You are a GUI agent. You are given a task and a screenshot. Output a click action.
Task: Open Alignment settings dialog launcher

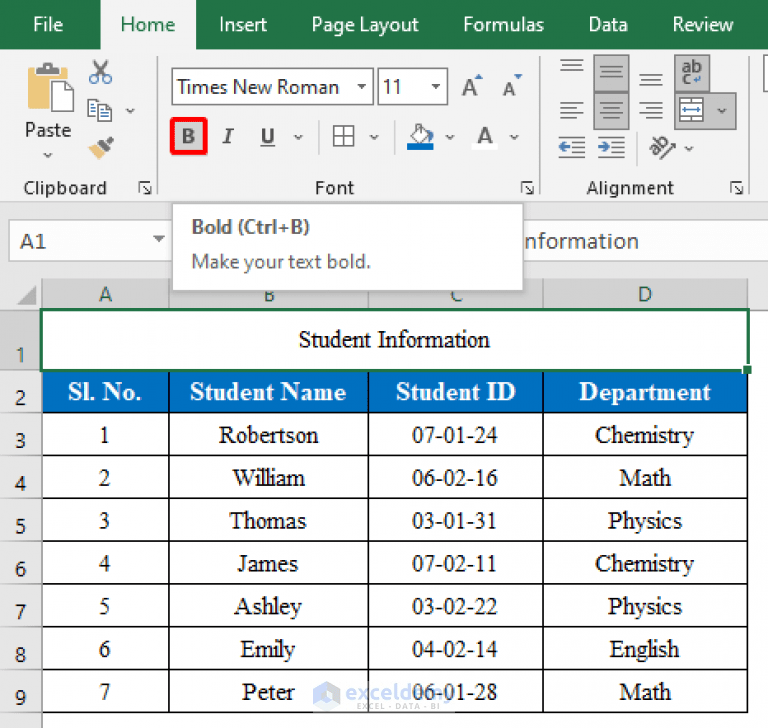(x=737, y=188)
